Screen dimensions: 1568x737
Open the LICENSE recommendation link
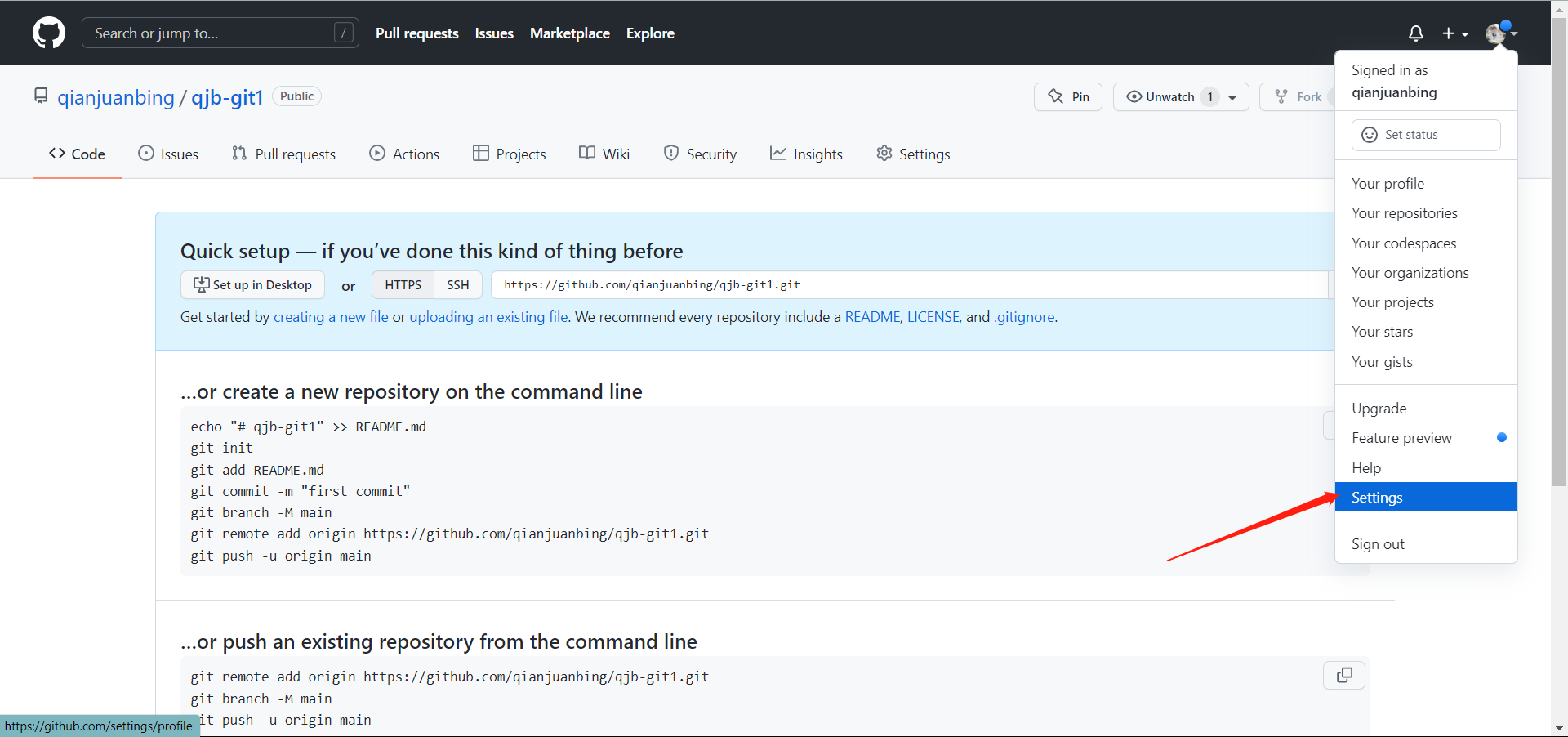(x=933, y=317)
